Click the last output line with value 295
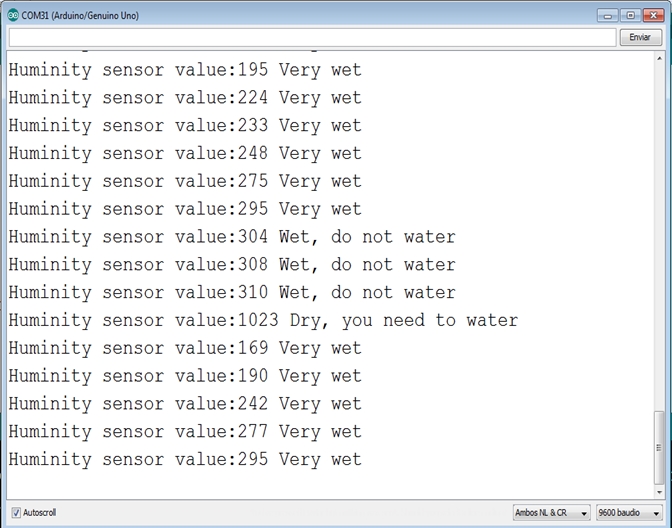Viewport: 672px width, 528px height. [x=185, y=459]
